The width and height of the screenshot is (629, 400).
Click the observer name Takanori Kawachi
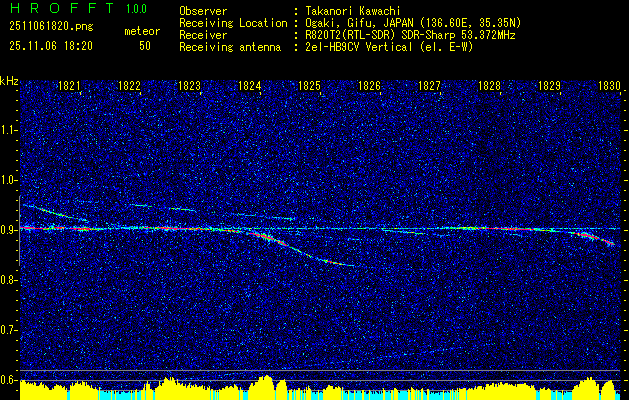click(353, 11)
